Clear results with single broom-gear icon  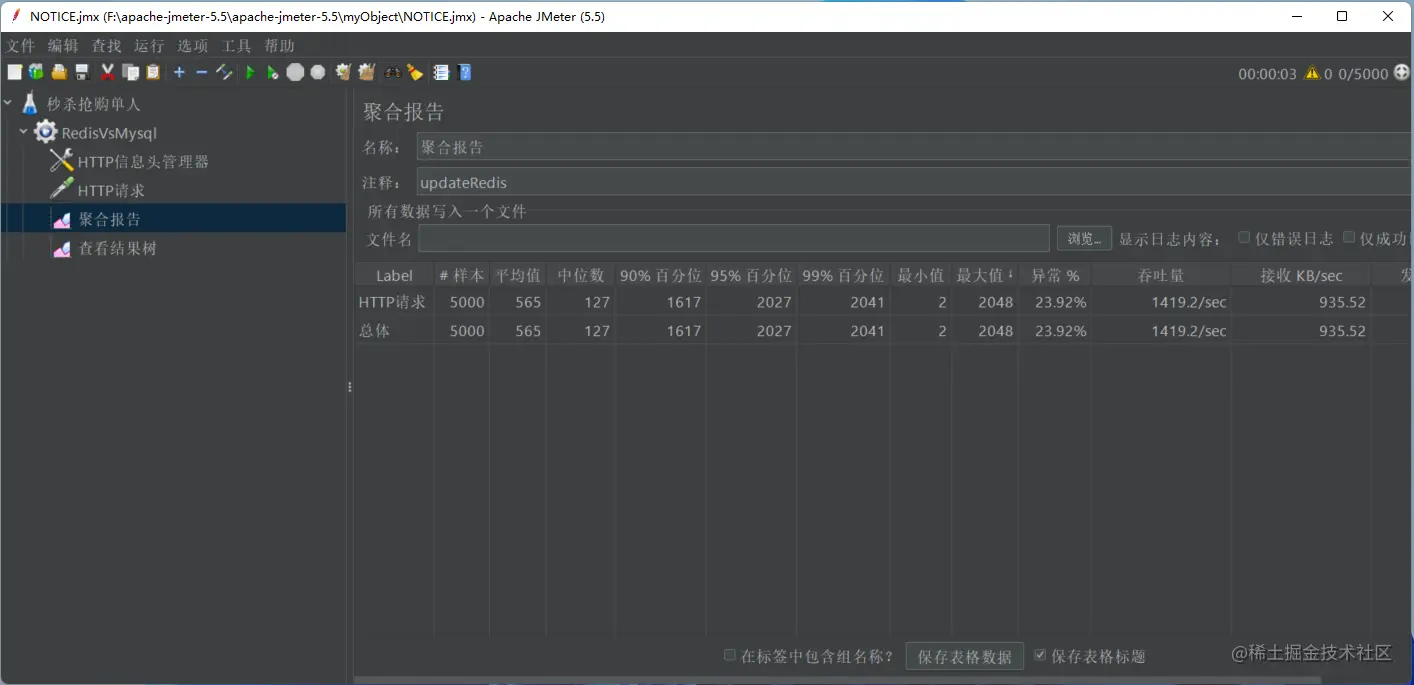coord(344,72)
